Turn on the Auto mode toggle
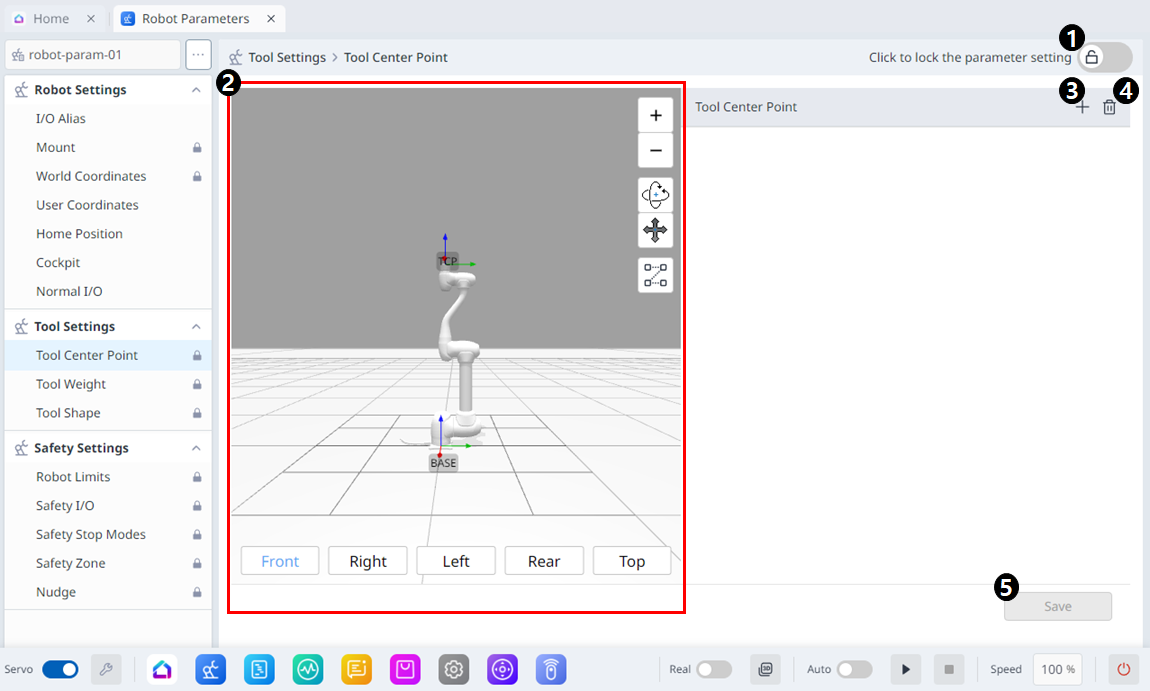This screenshot has height=691, width=1150. click(854, 669)
